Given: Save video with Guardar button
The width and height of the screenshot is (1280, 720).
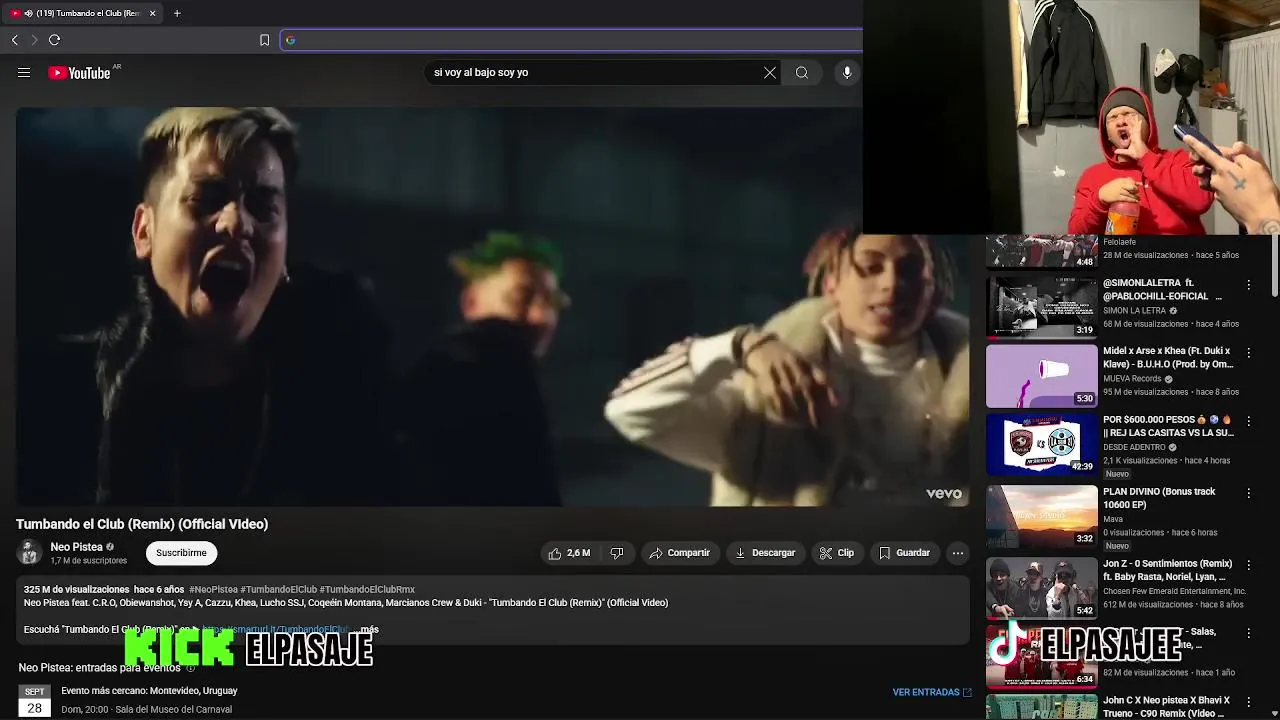Looking at the screenshot, I should 904,553.
